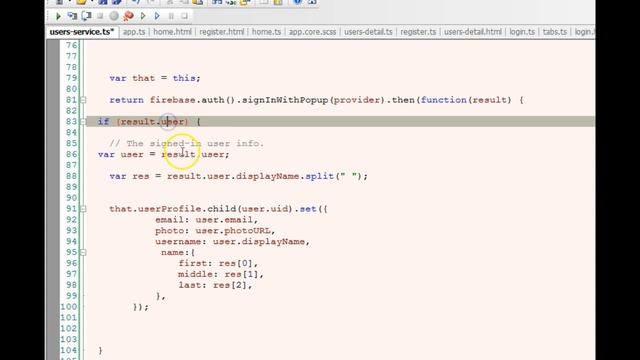
Task: Open the home.ts tab
Action: 266,32
